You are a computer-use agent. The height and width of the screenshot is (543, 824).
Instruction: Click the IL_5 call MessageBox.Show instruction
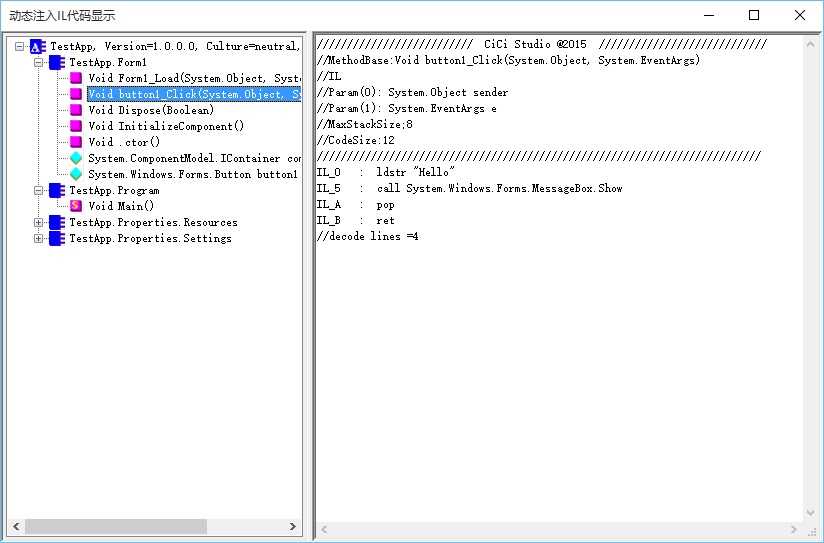tap(470, 188)
